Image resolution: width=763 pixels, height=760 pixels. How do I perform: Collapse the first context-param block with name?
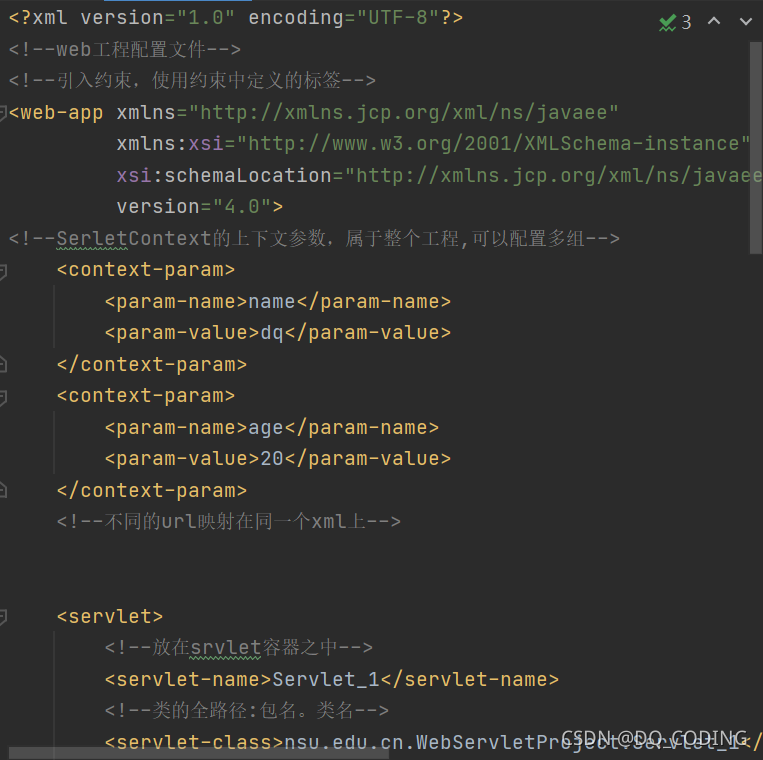pyautogui.click(x=2, y=271)
